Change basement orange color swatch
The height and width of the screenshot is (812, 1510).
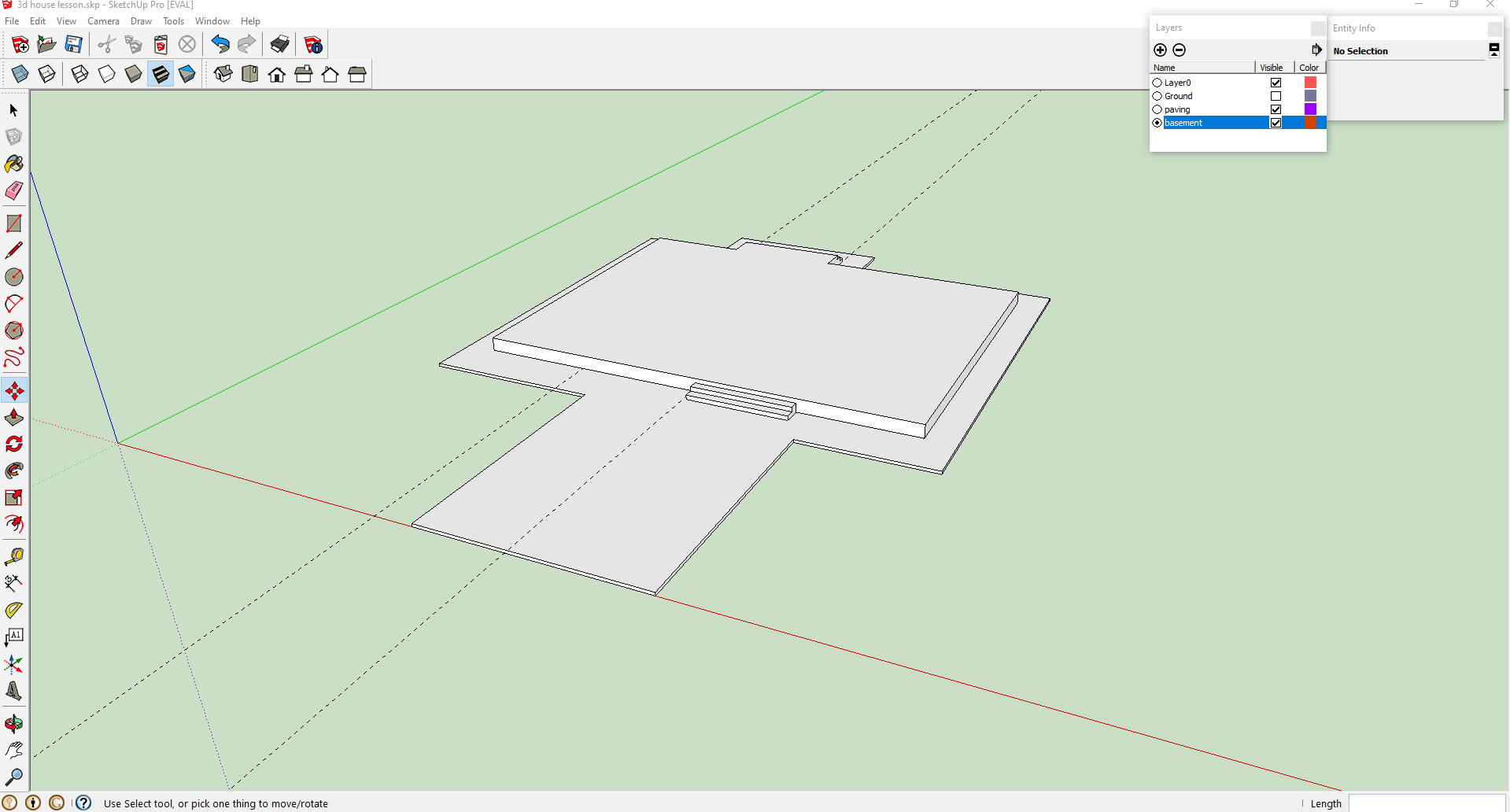(x=1310, y=123)
